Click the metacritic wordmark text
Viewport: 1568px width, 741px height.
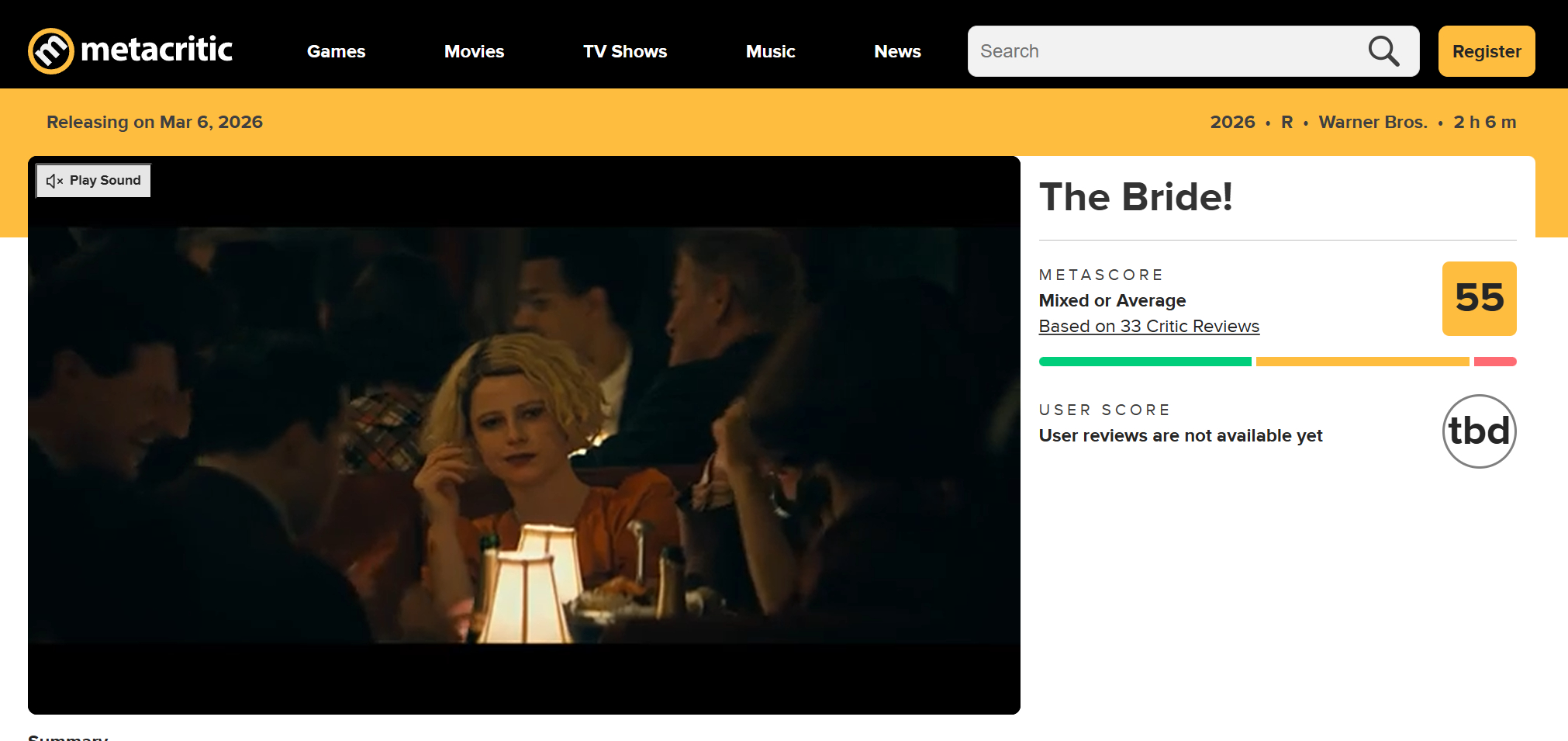click(157, 50)
